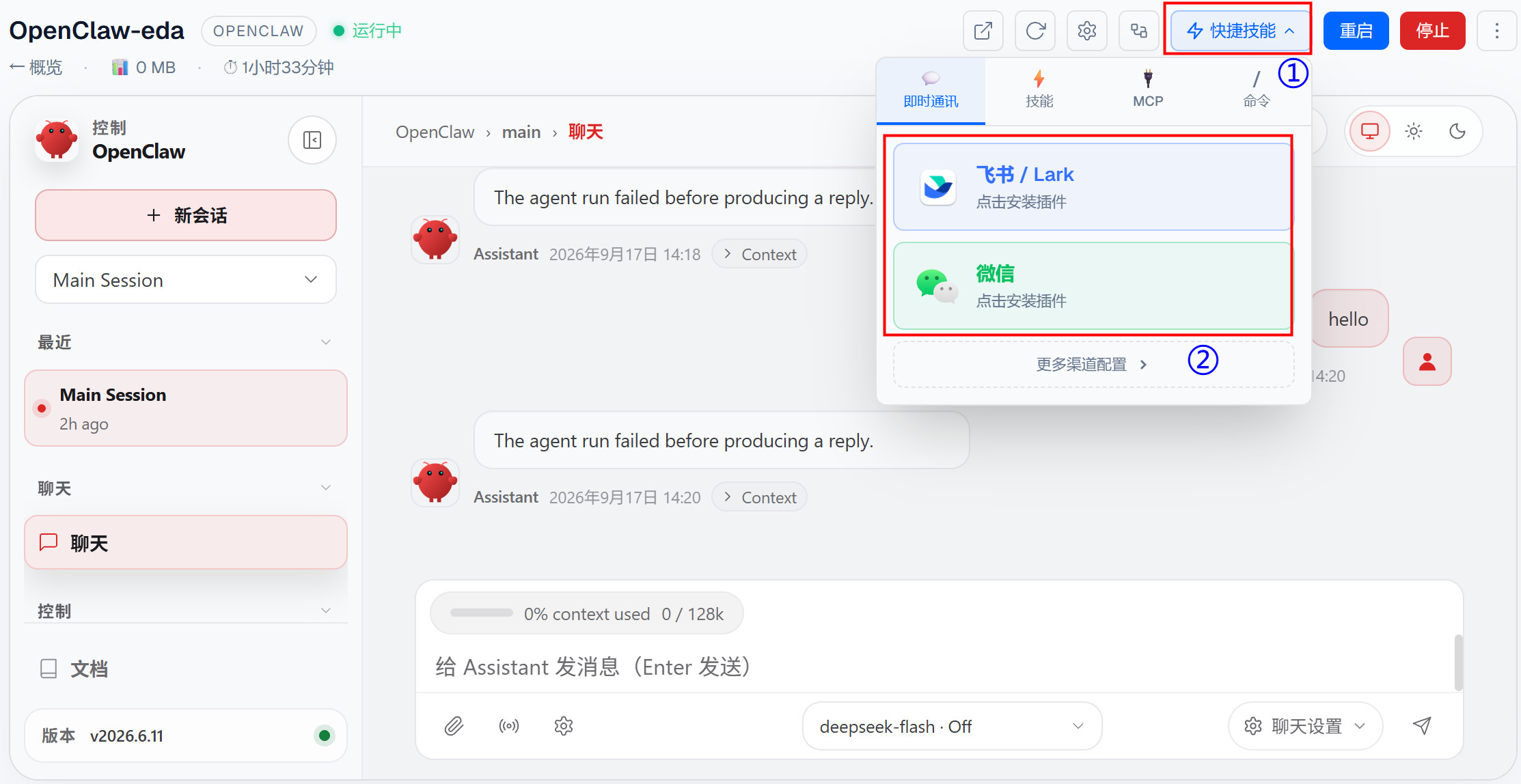
Task: Collapse the 最近 section
Action: click(x=326, y=342)
